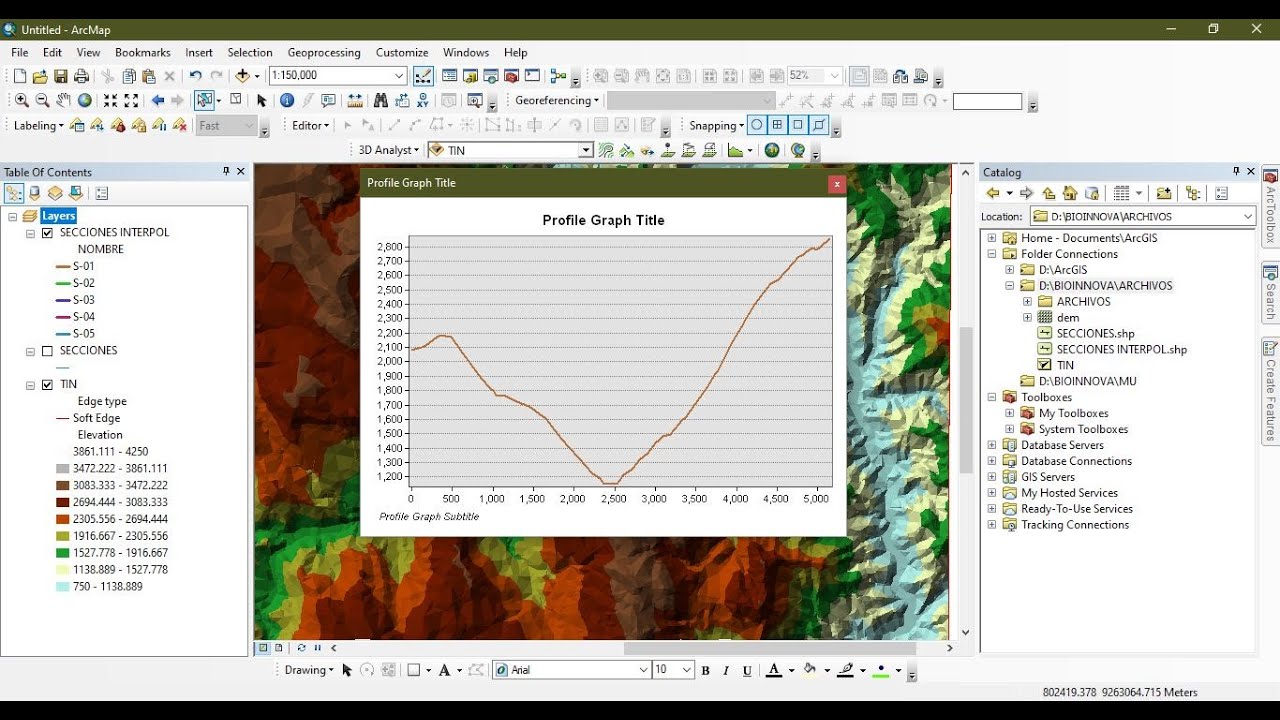1280x720 pixels.
Task: Open the Labeling dropdown menu
Action: tap(38, 126)
